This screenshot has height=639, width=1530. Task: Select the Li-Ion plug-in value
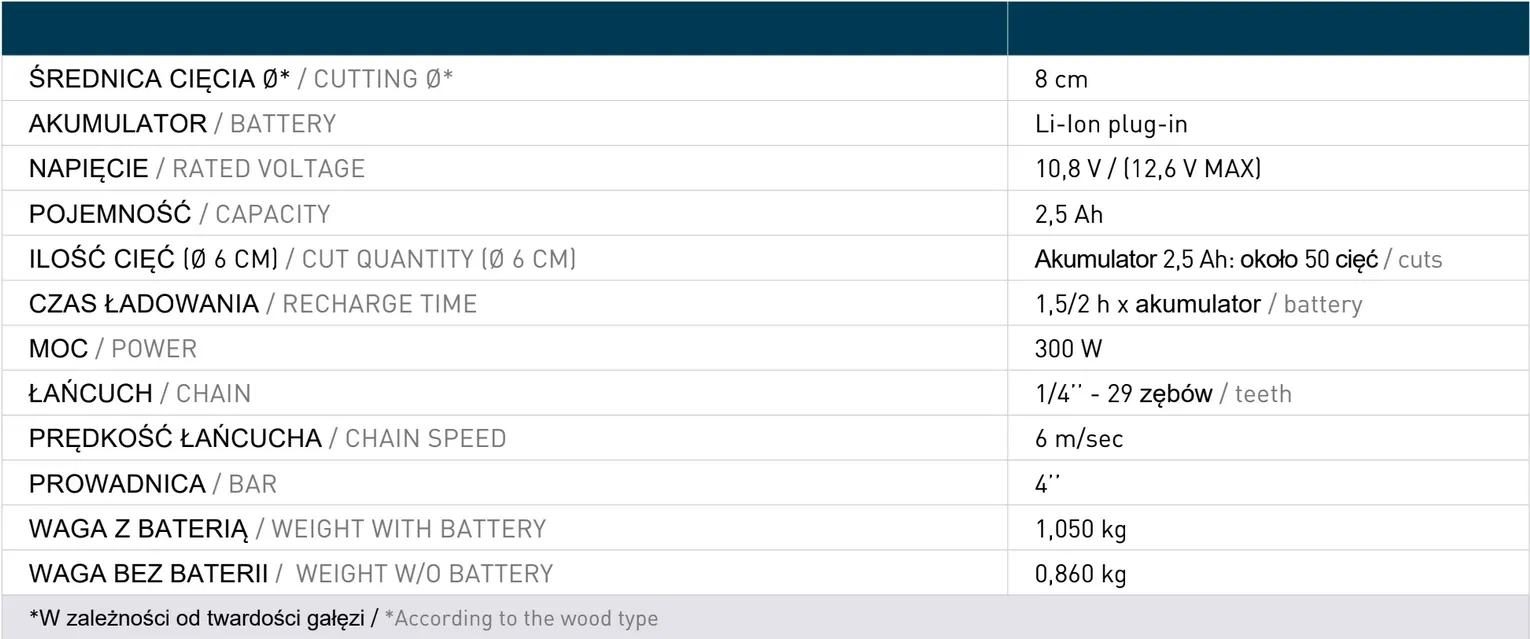pos(1111,125)
